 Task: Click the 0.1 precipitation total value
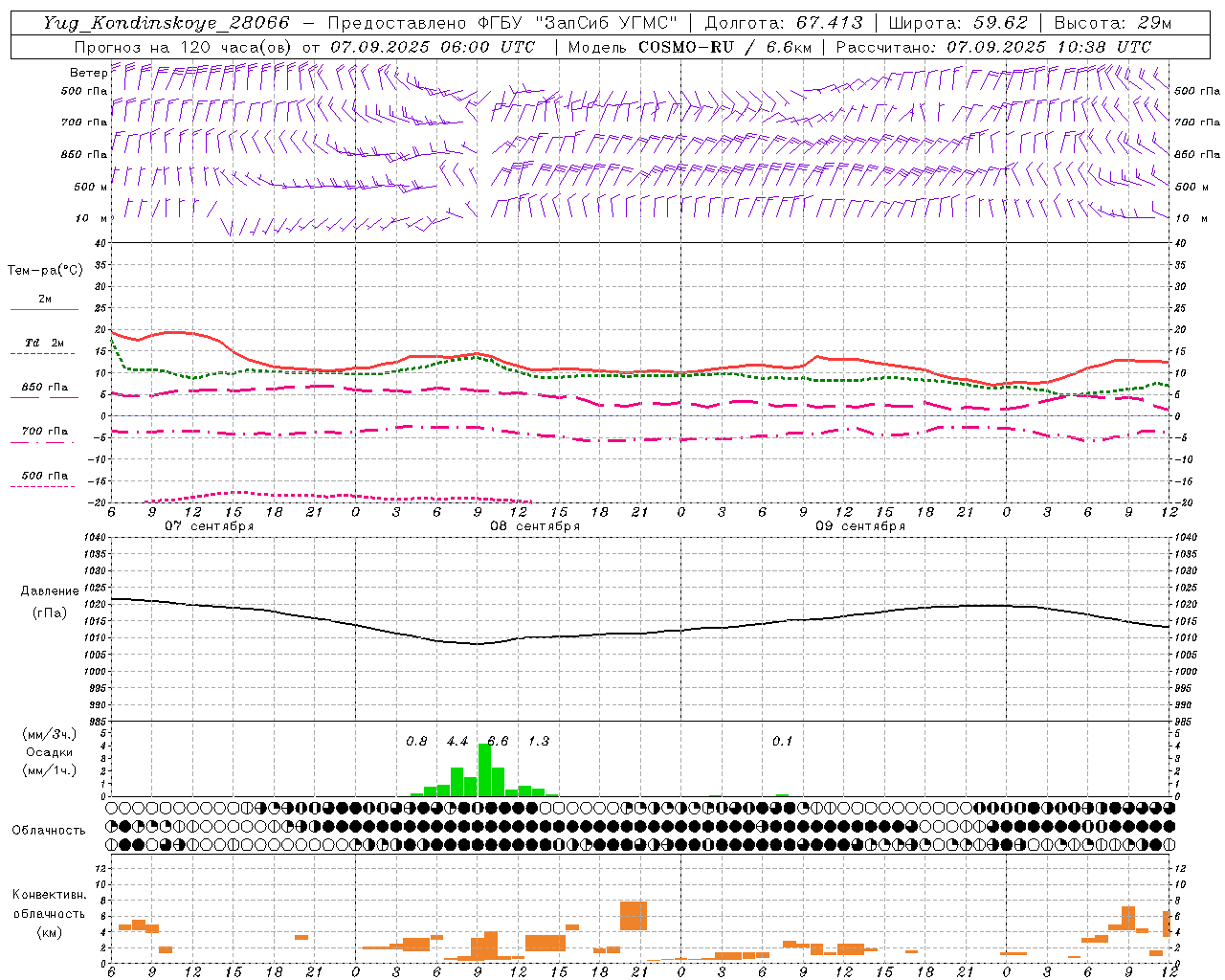point(783,741)
